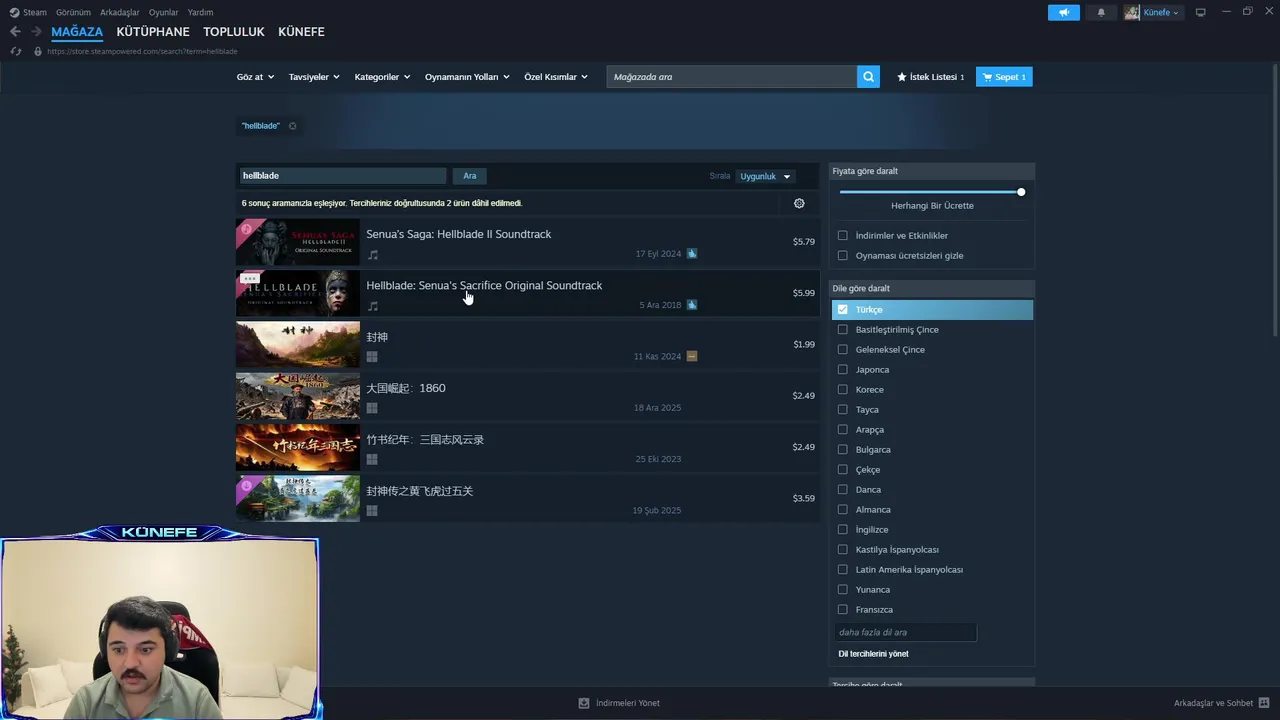Screen dimensions: 1280x720
Task: Click the hellblade search term field
Action: click(342, 176)
